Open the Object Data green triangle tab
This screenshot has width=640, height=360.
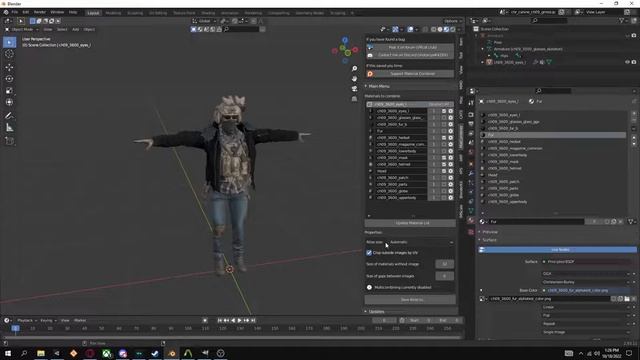tap(471, 211)
